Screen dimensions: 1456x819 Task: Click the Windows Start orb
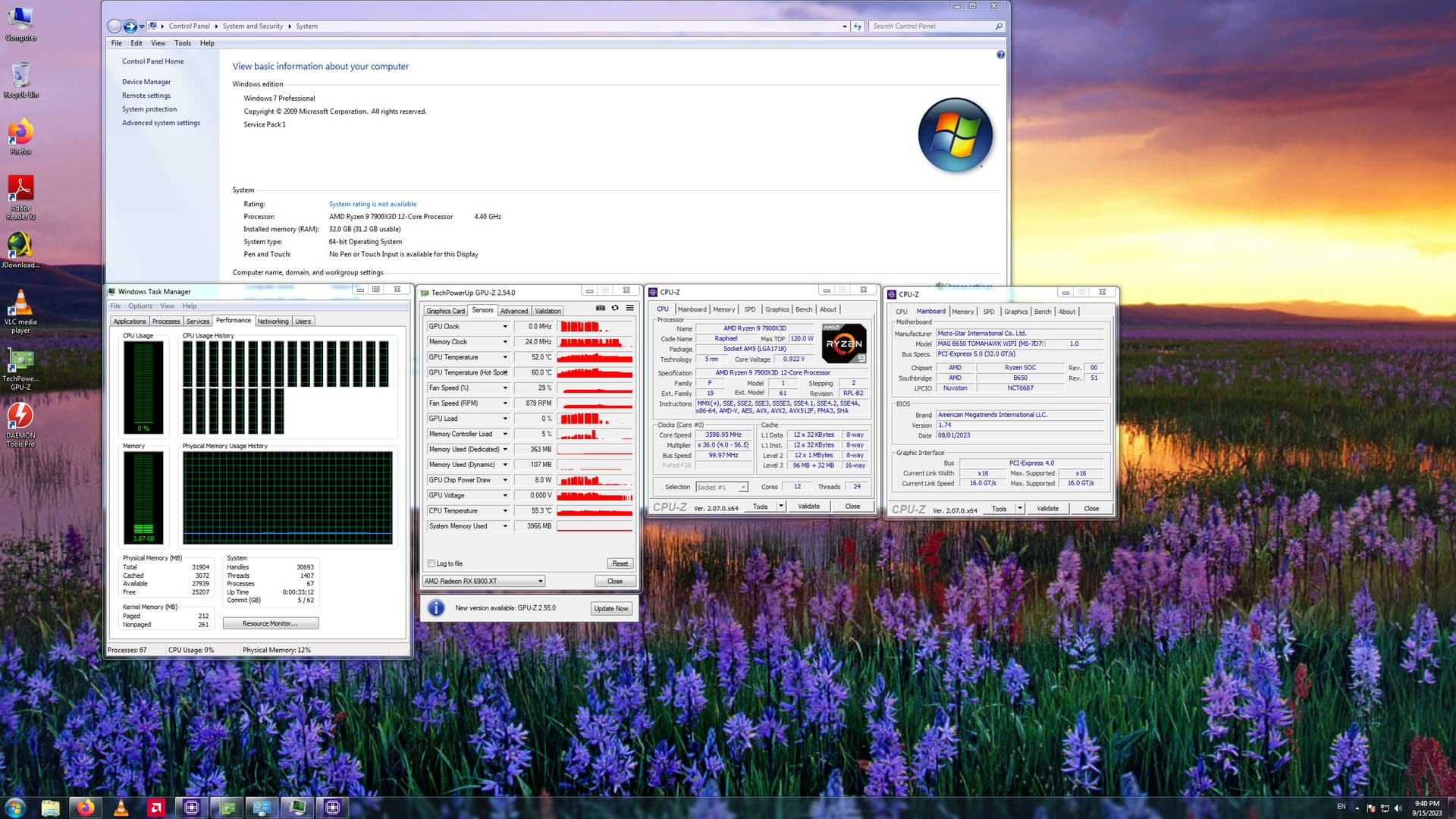[15, 808]
